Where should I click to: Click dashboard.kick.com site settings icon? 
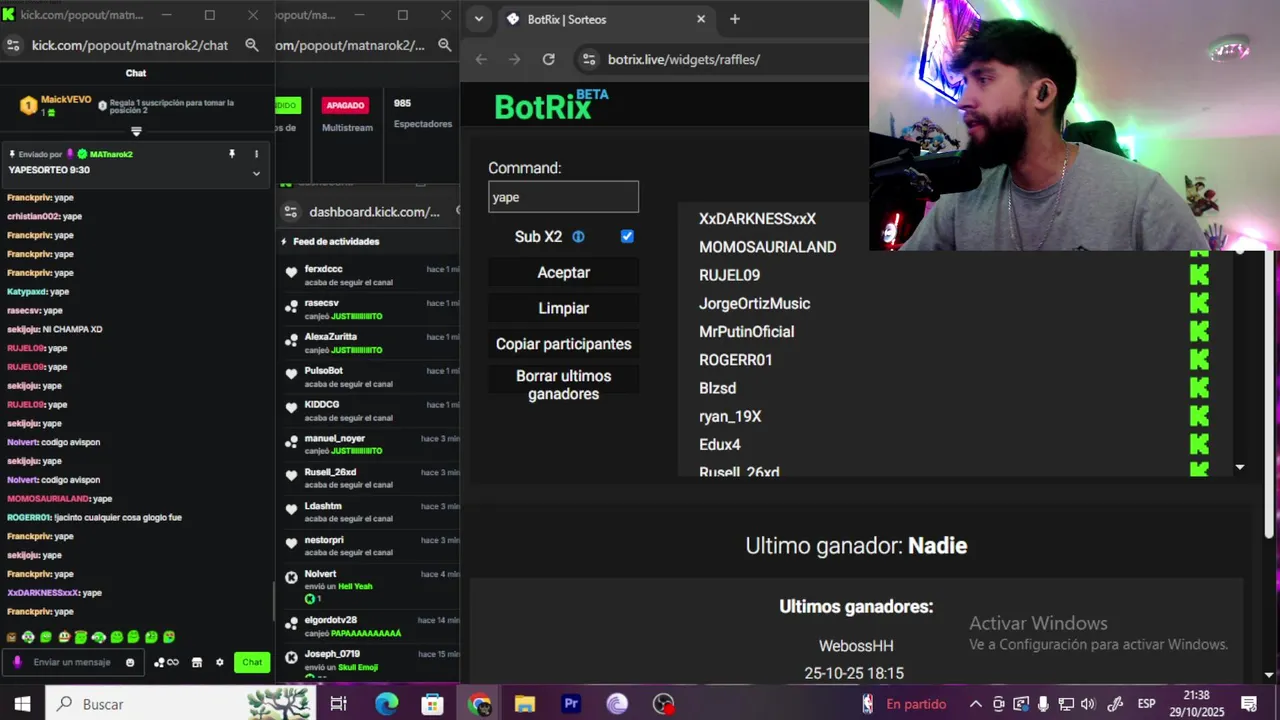(x=291, y=211)
